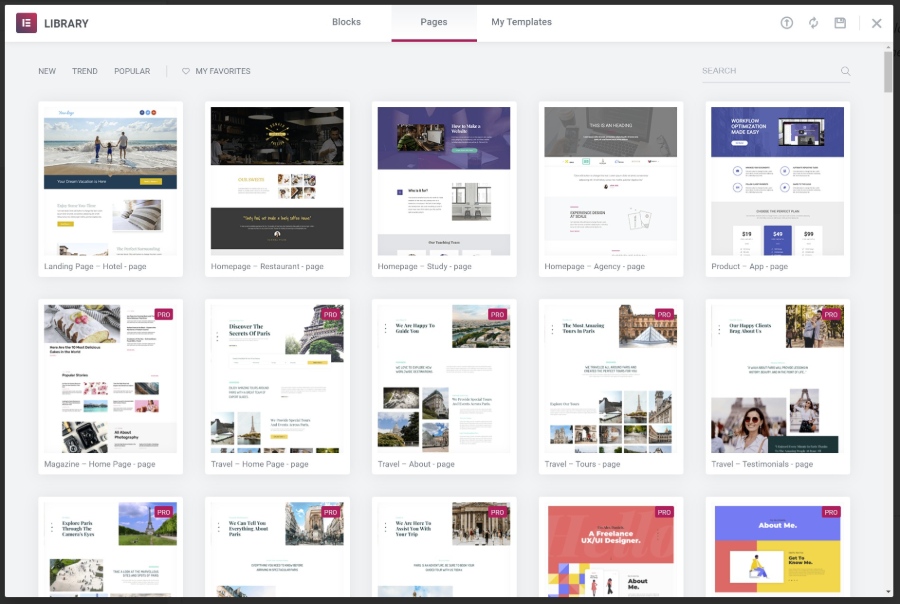
Task: Click 'Travel – Tours - page' title
Action: [x=583, y=464]
